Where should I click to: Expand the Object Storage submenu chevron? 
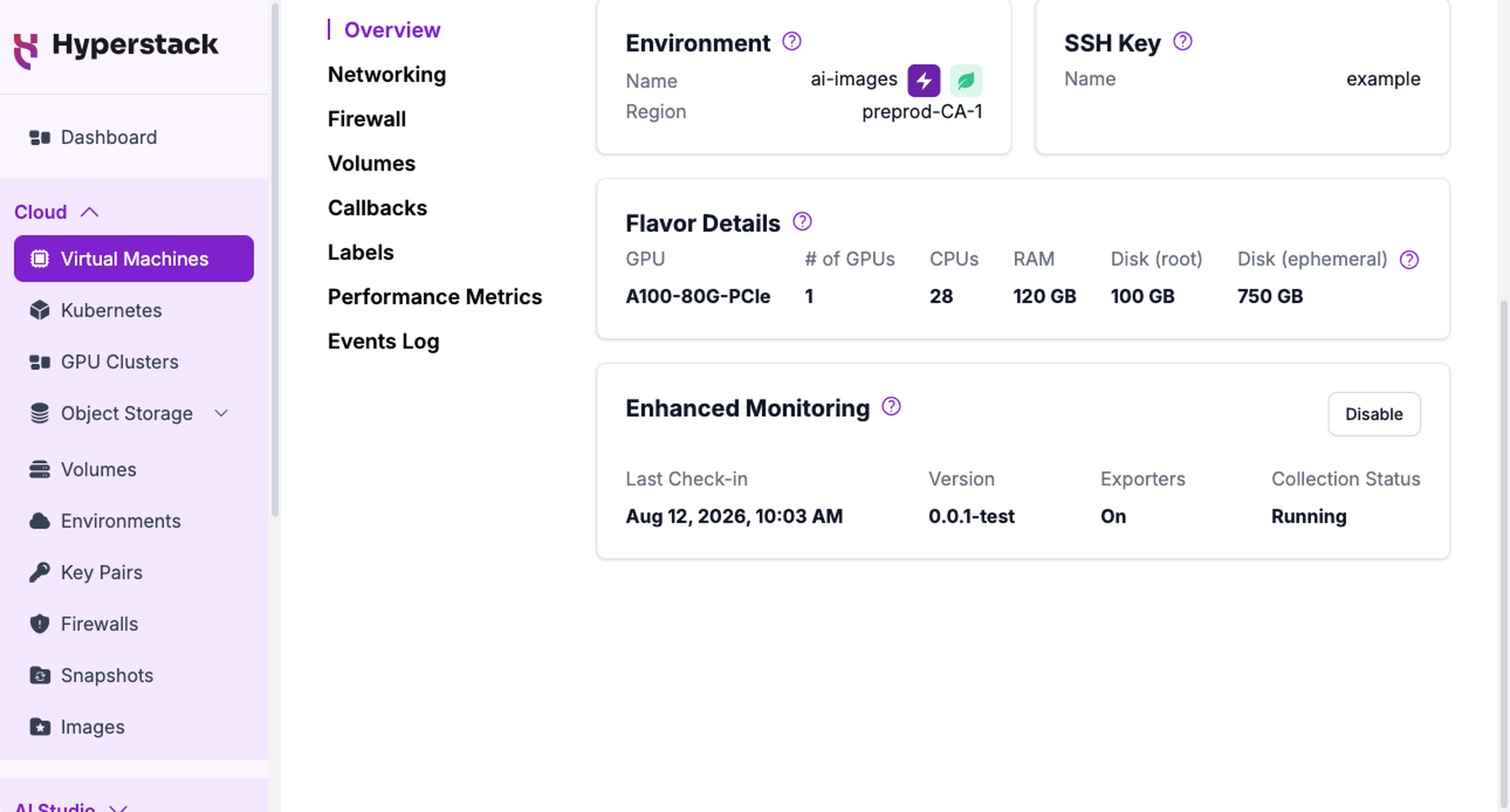pos(221,413)
